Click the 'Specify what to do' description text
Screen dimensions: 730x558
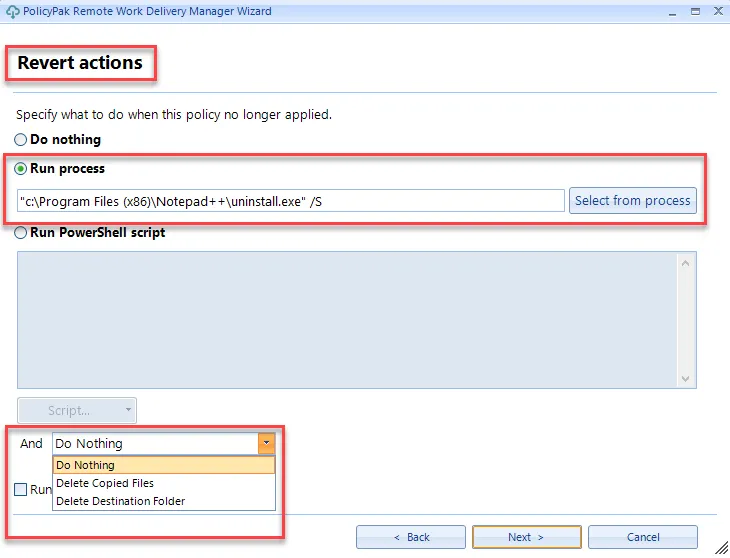pos(174,114)
